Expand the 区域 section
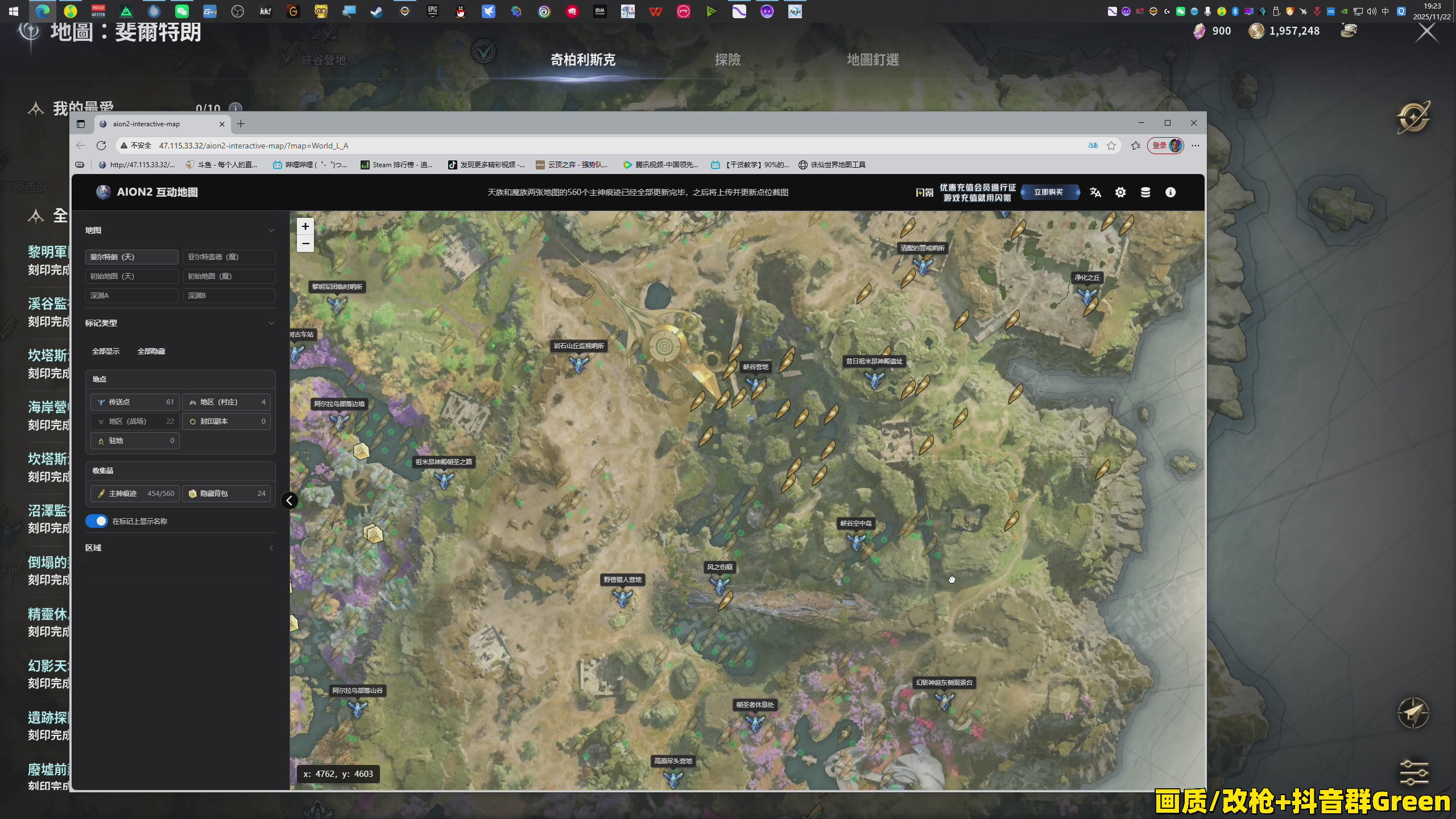1456x819 pixels. coord(271,548)
